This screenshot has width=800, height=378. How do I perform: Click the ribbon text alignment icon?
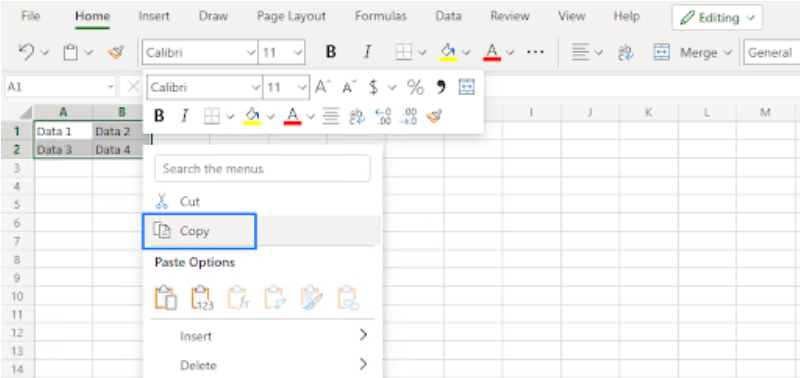click(x=580, y=52)
